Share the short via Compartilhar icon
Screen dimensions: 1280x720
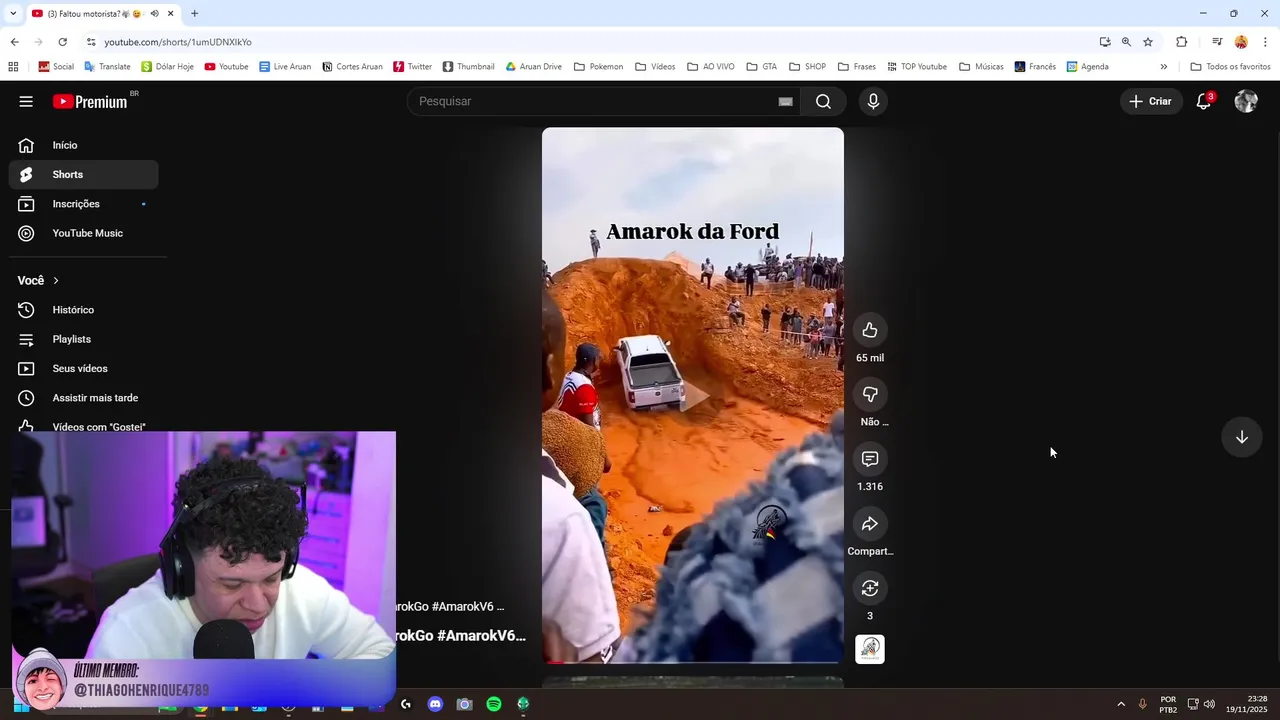(x=870, y=524)
